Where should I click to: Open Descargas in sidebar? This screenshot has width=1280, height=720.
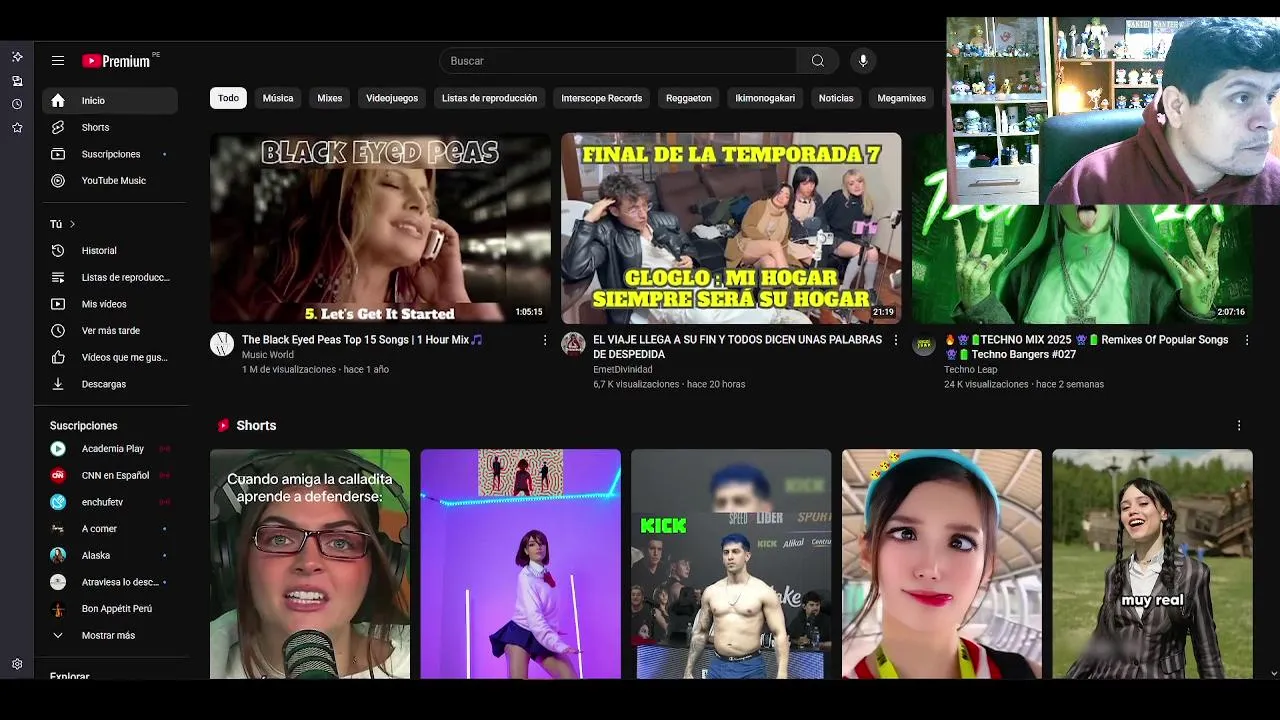[110, 384]
